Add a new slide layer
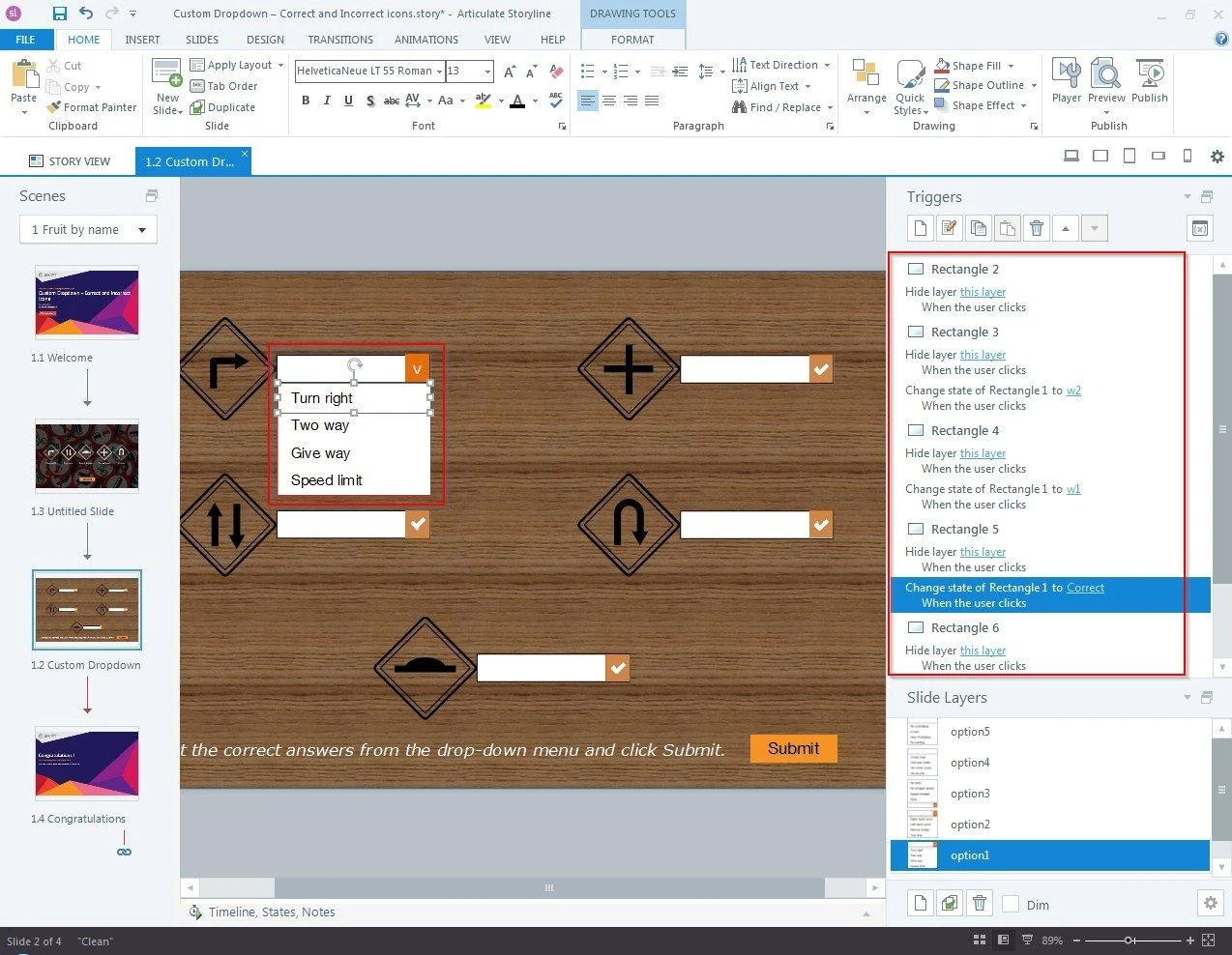1232x955 pixels. 921,903
